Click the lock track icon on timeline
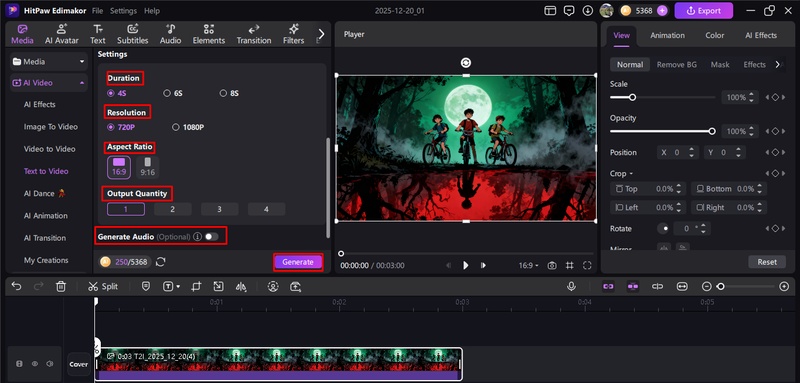This screenshot has height=383, width=800. [x=19, y=364]
